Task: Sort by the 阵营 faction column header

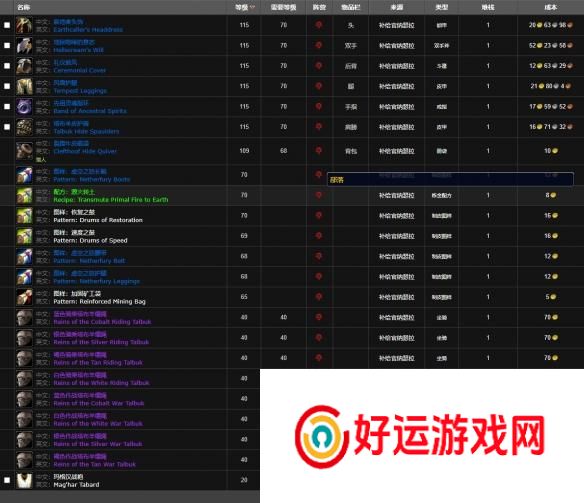Action: [x=319, y=7]
